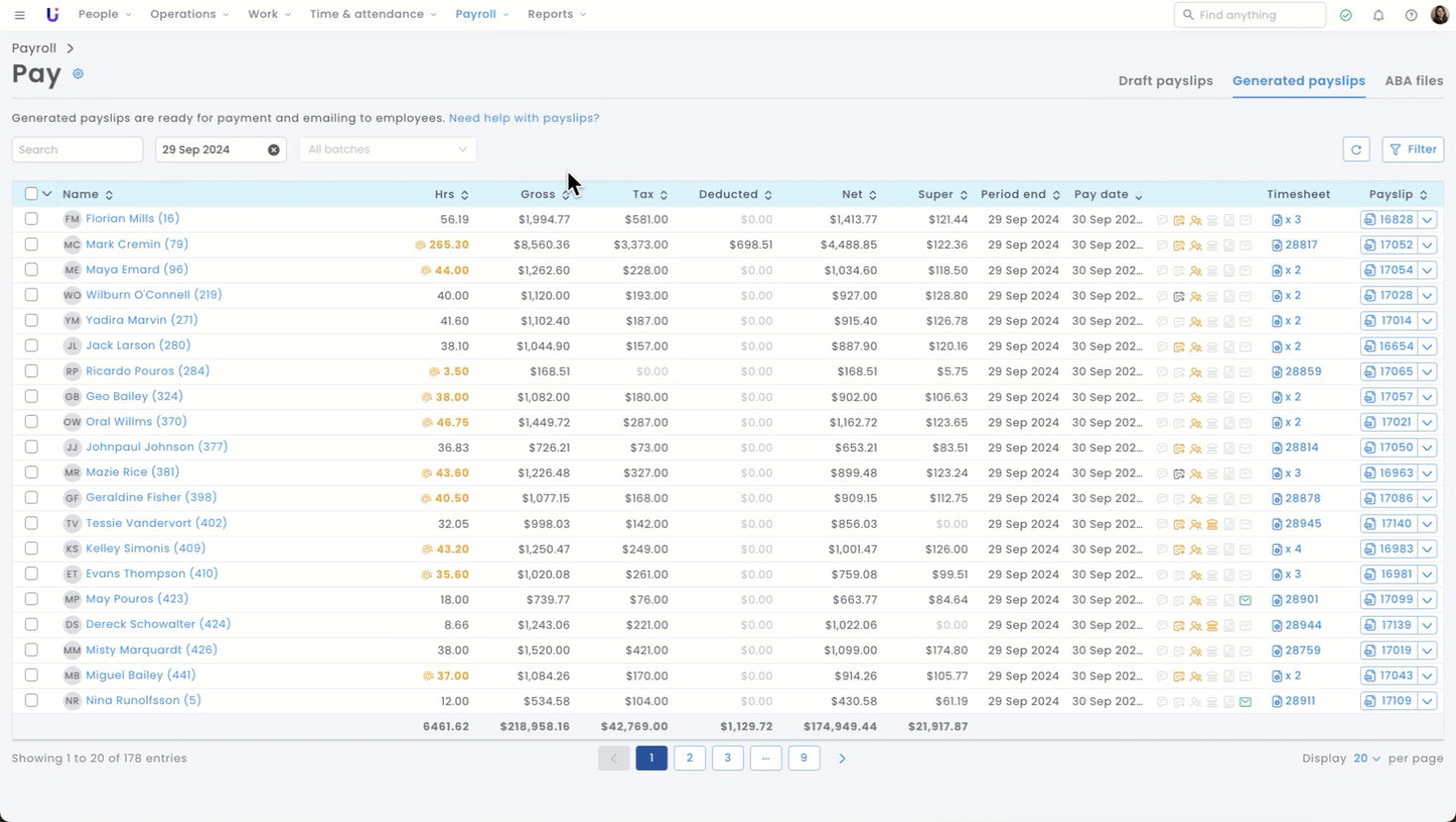Image resolution: width=1456 pixels, height=822 pixels.
Task: Open the notifications bell
Action: [x=1378, y=15]
